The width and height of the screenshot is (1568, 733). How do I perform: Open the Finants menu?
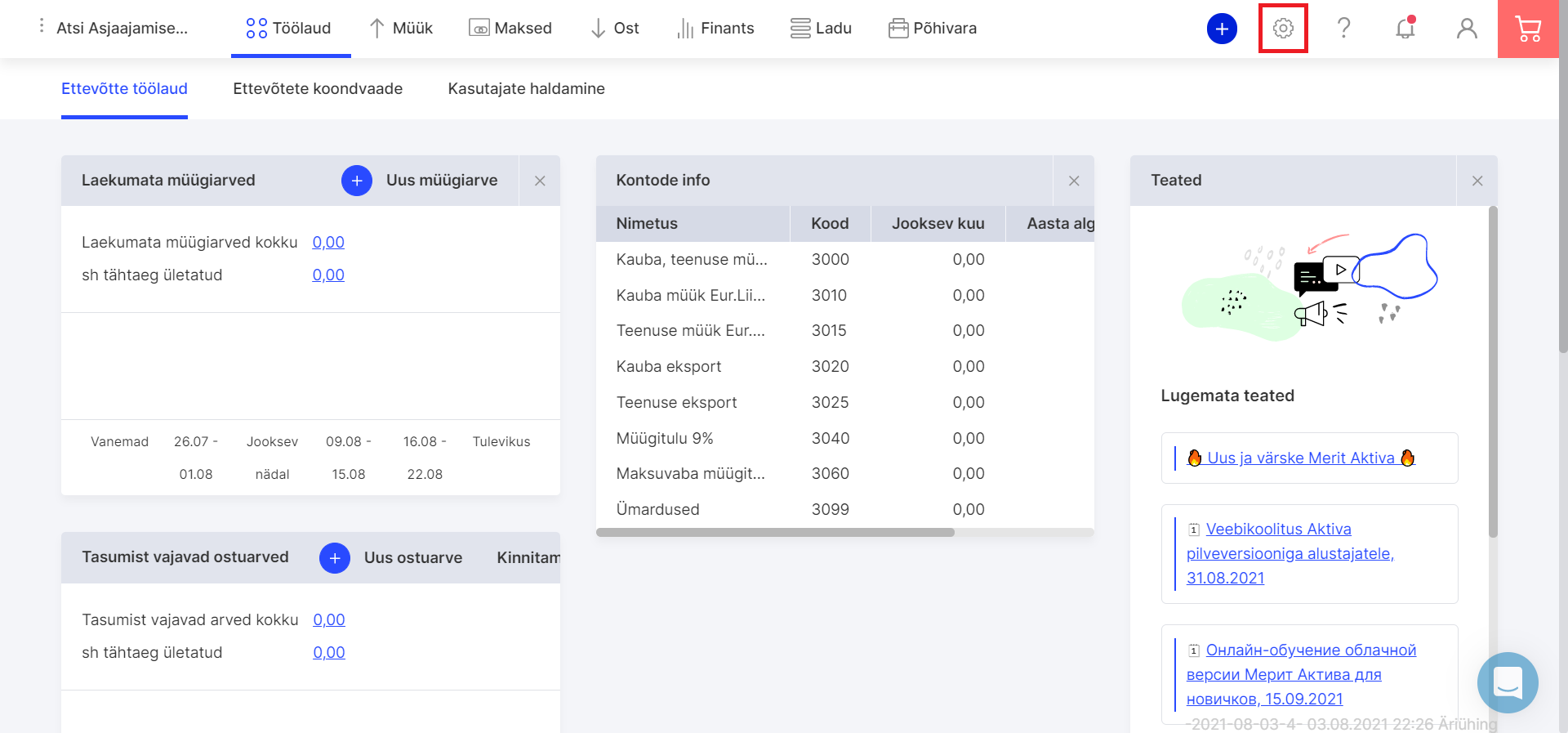click(x=715, y=29)
